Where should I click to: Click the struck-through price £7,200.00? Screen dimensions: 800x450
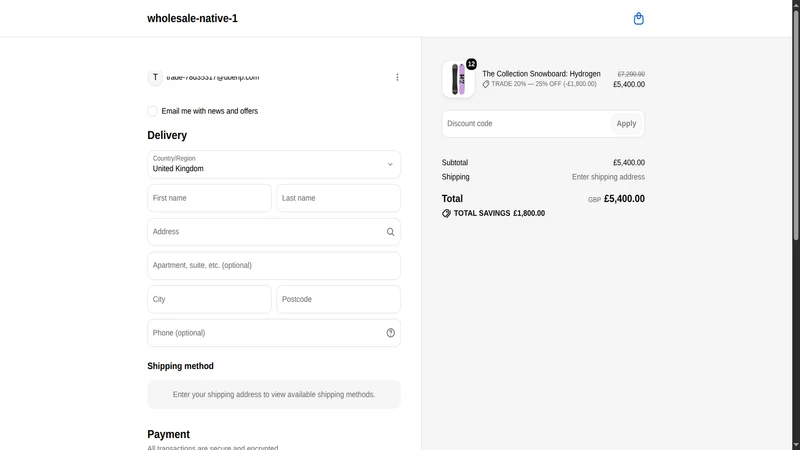pos(631,74)
